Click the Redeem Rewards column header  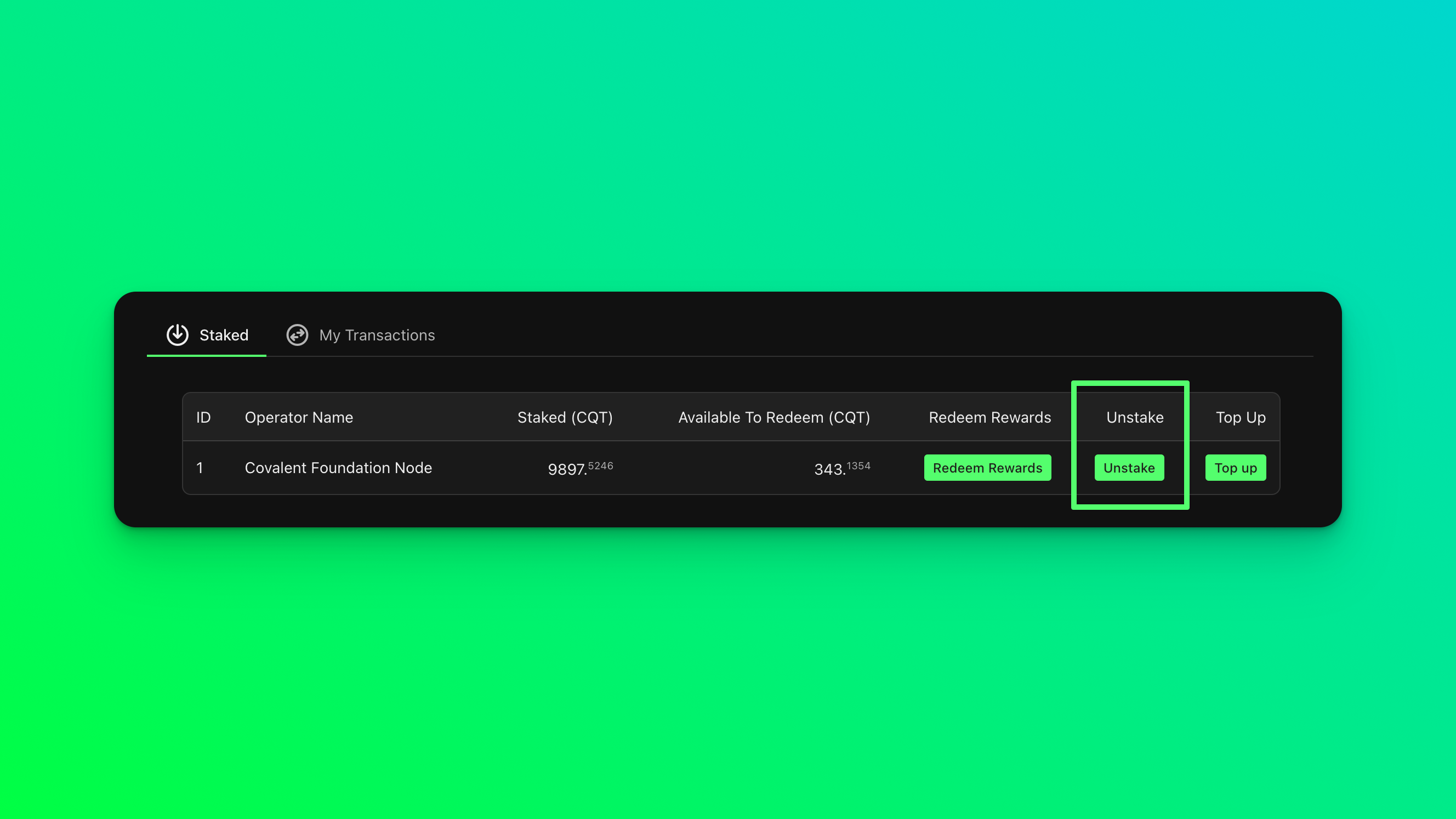click(x=990, y=417)
